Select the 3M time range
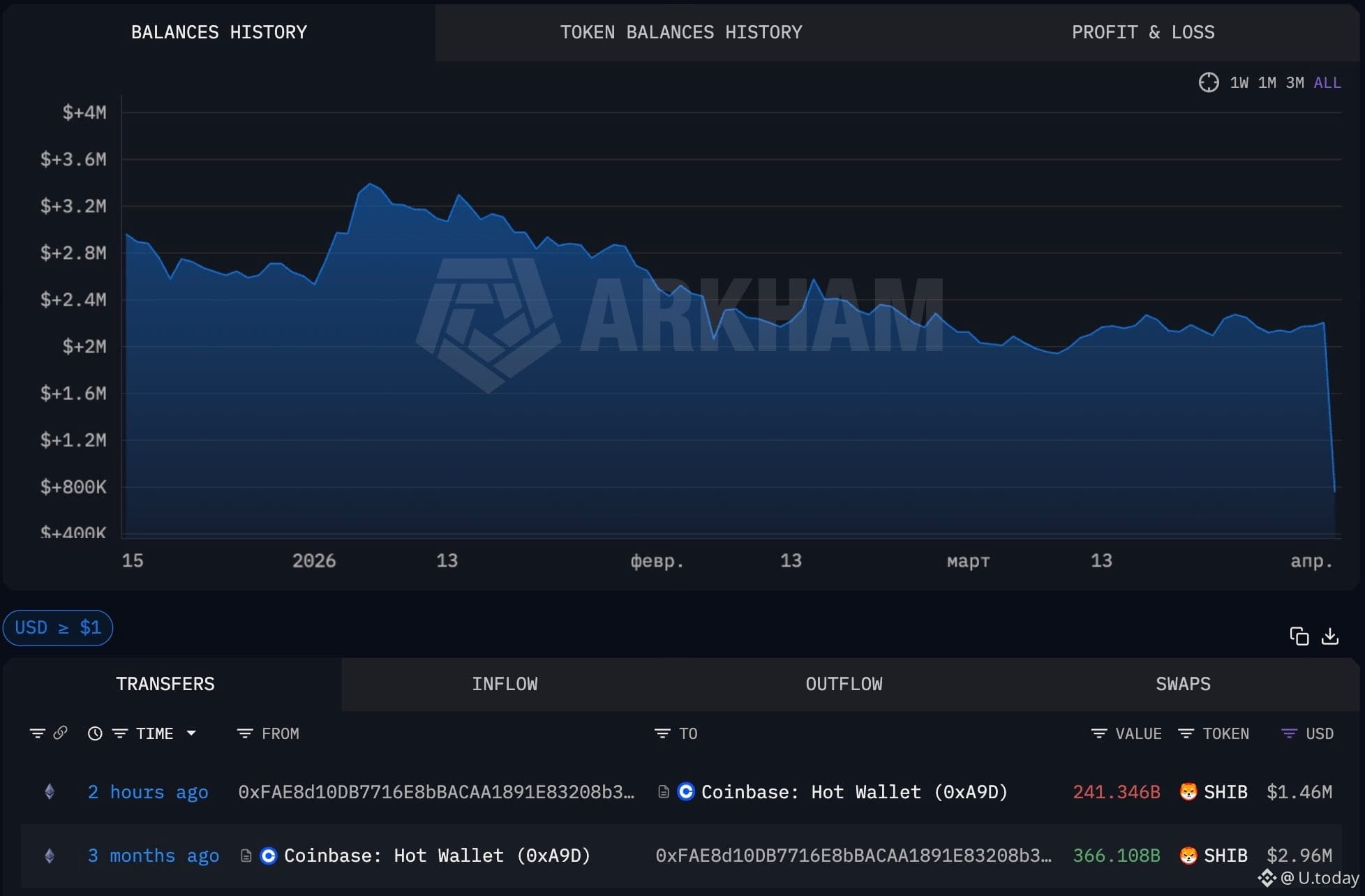The height and width of the screenshot is (896, 1365). click(x=1295, y=83)
